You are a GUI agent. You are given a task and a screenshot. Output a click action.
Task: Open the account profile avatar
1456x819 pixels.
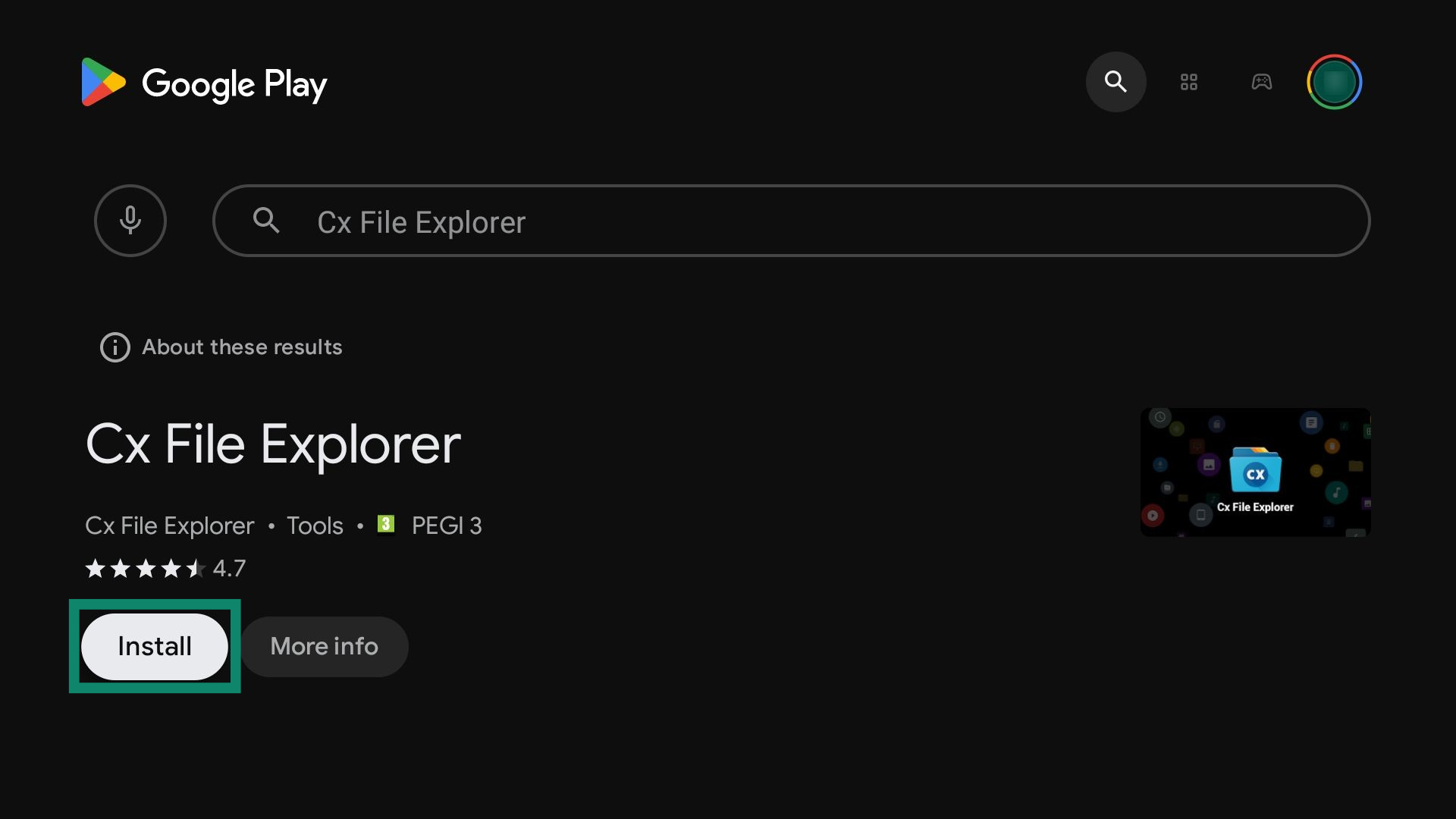click(x=1335, y=82)
